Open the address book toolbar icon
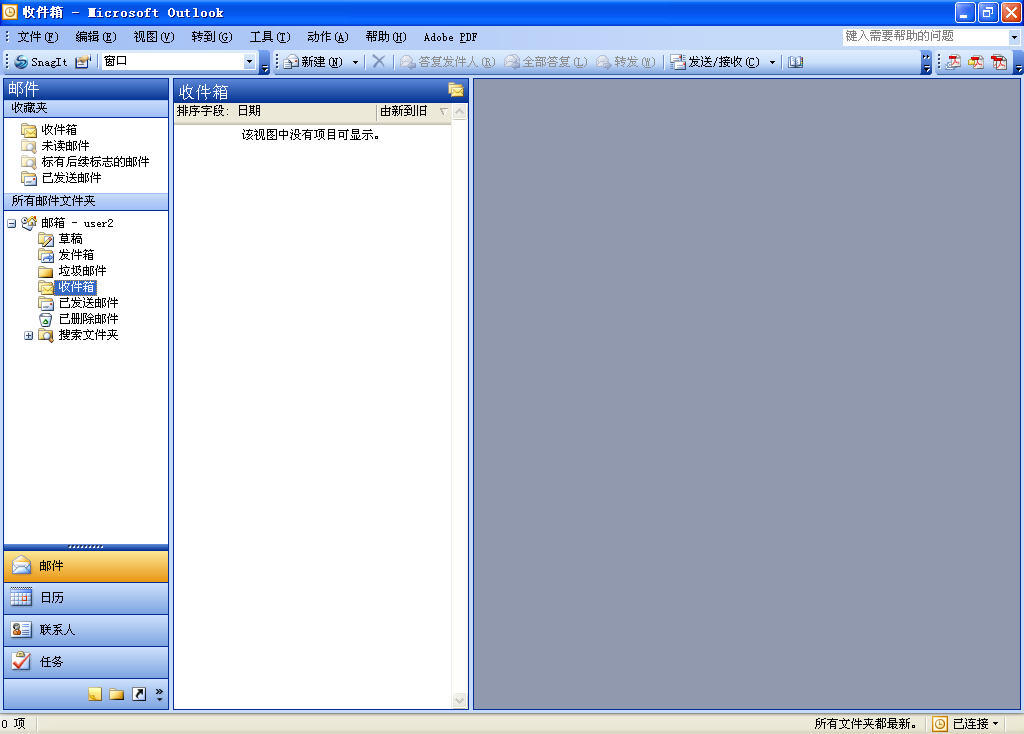 796,62
